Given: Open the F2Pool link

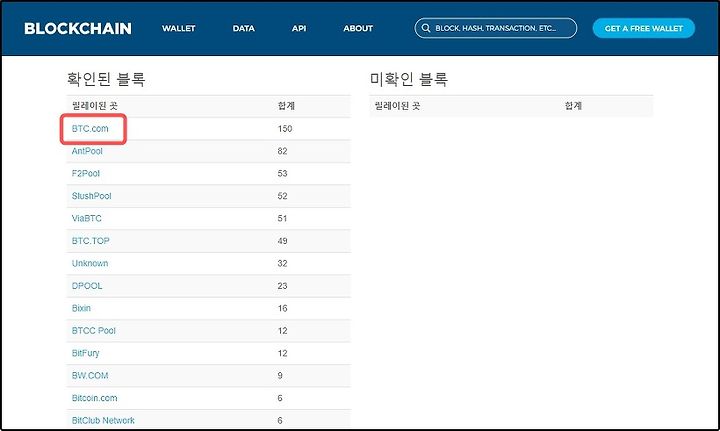Looking at the screenshot, I should click(x=86, y=174).
